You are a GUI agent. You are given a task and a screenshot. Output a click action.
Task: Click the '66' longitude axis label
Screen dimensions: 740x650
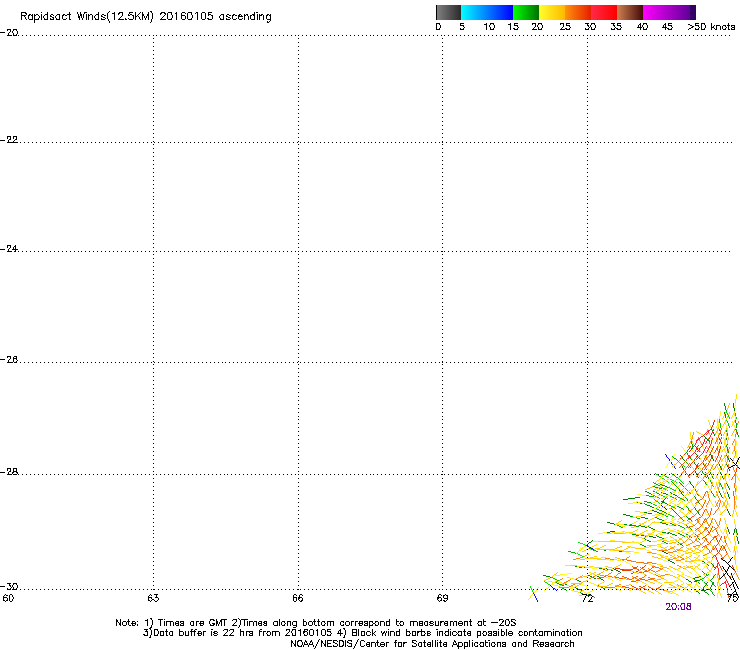[298, 598]
